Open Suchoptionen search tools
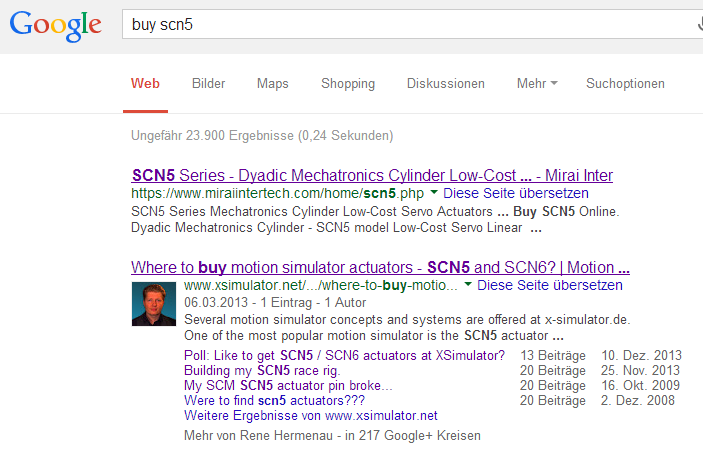 (625, 84)
